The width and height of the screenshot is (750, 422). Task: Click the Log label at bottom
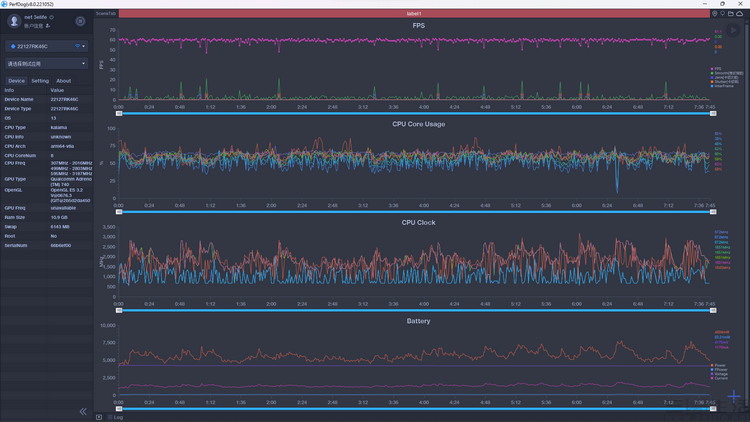118,418
